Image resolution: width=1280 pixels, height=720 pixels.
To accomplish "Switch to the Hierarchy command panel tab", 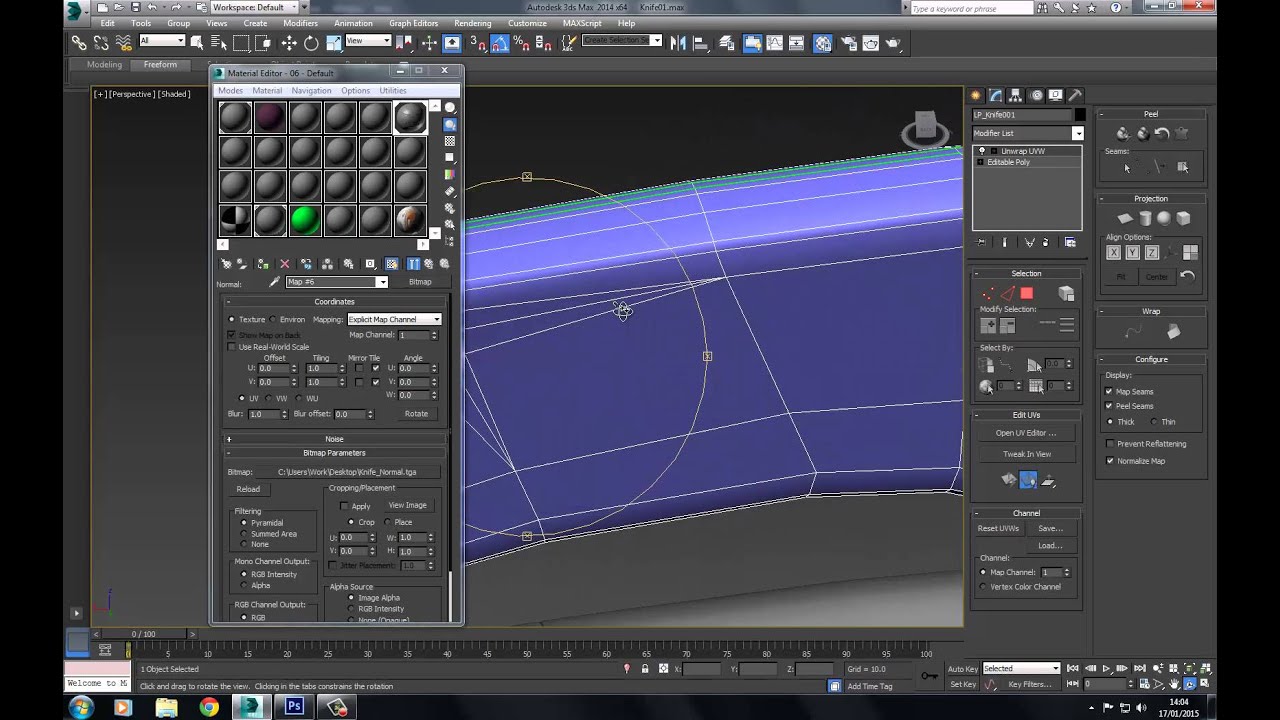I will [1015, 95].
